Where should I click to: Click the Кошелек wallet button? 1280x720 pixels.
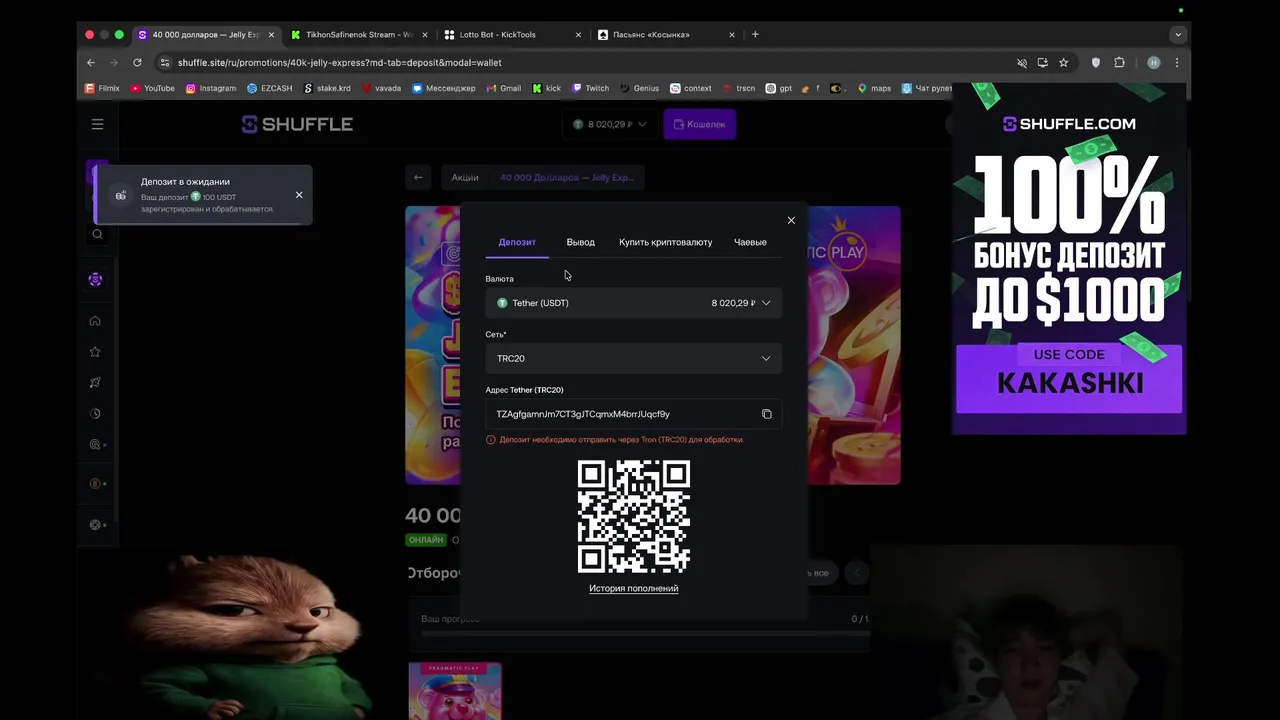coord(699,124)
